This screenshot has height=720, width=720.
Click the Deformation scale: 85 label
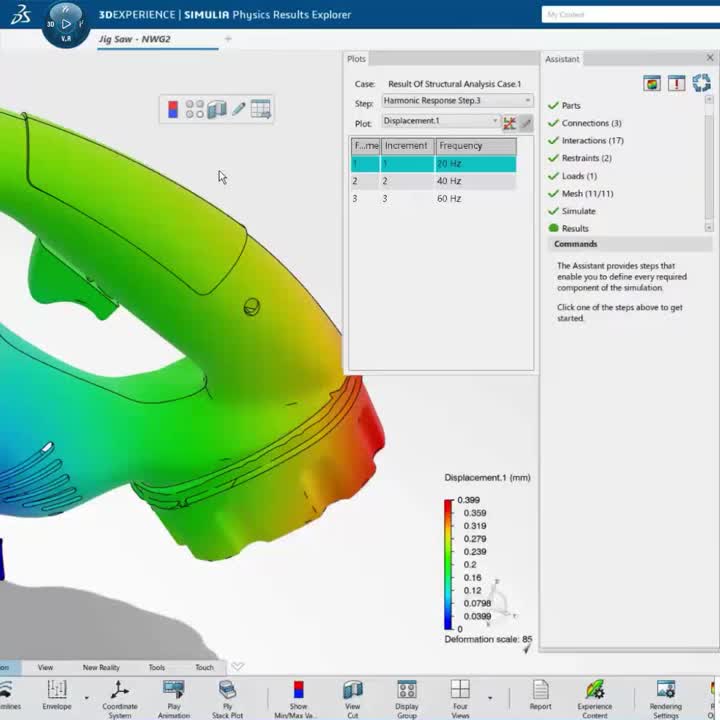[488, 639]
